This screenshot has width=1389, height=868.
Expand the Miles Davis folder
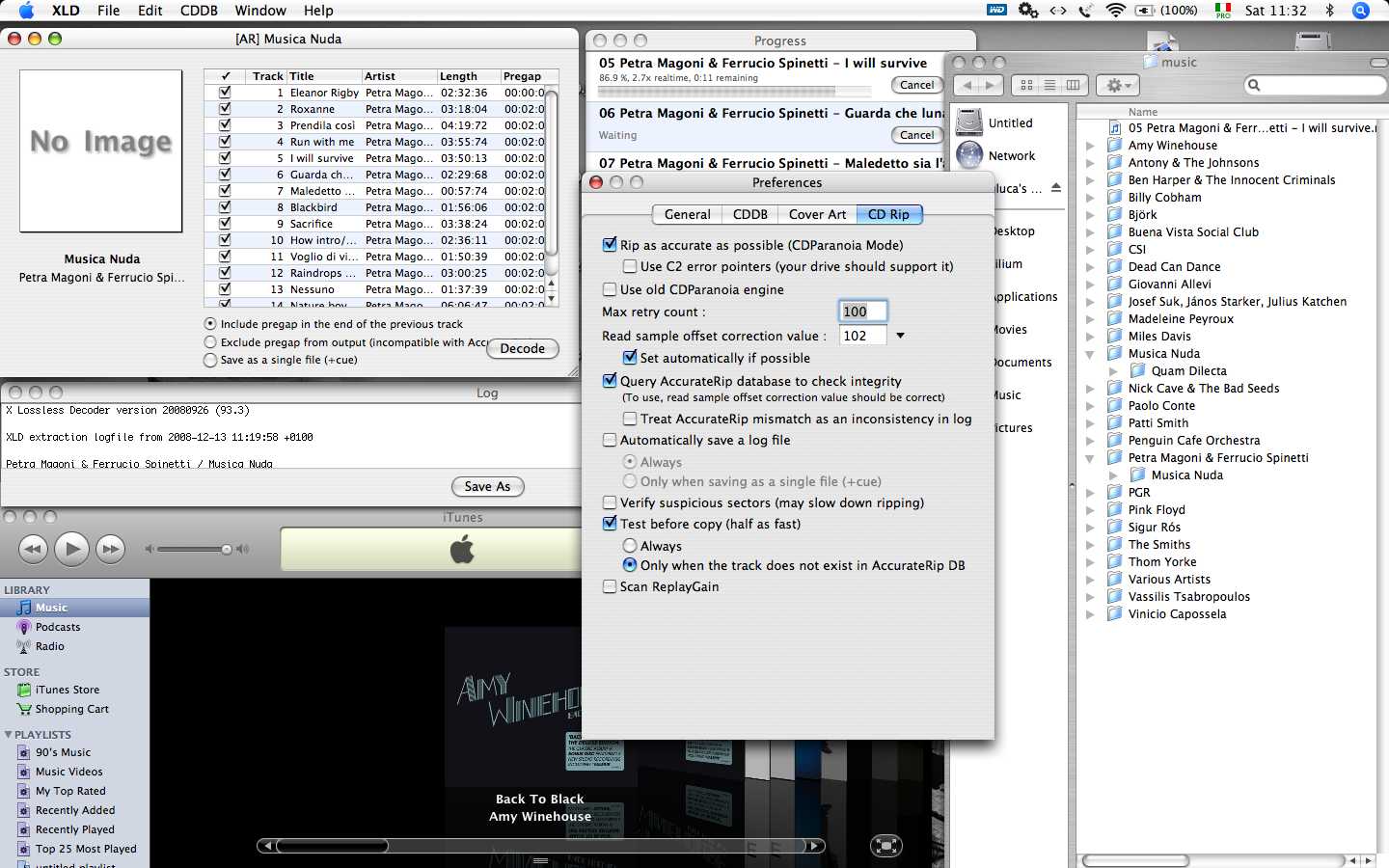(1090, 337)
